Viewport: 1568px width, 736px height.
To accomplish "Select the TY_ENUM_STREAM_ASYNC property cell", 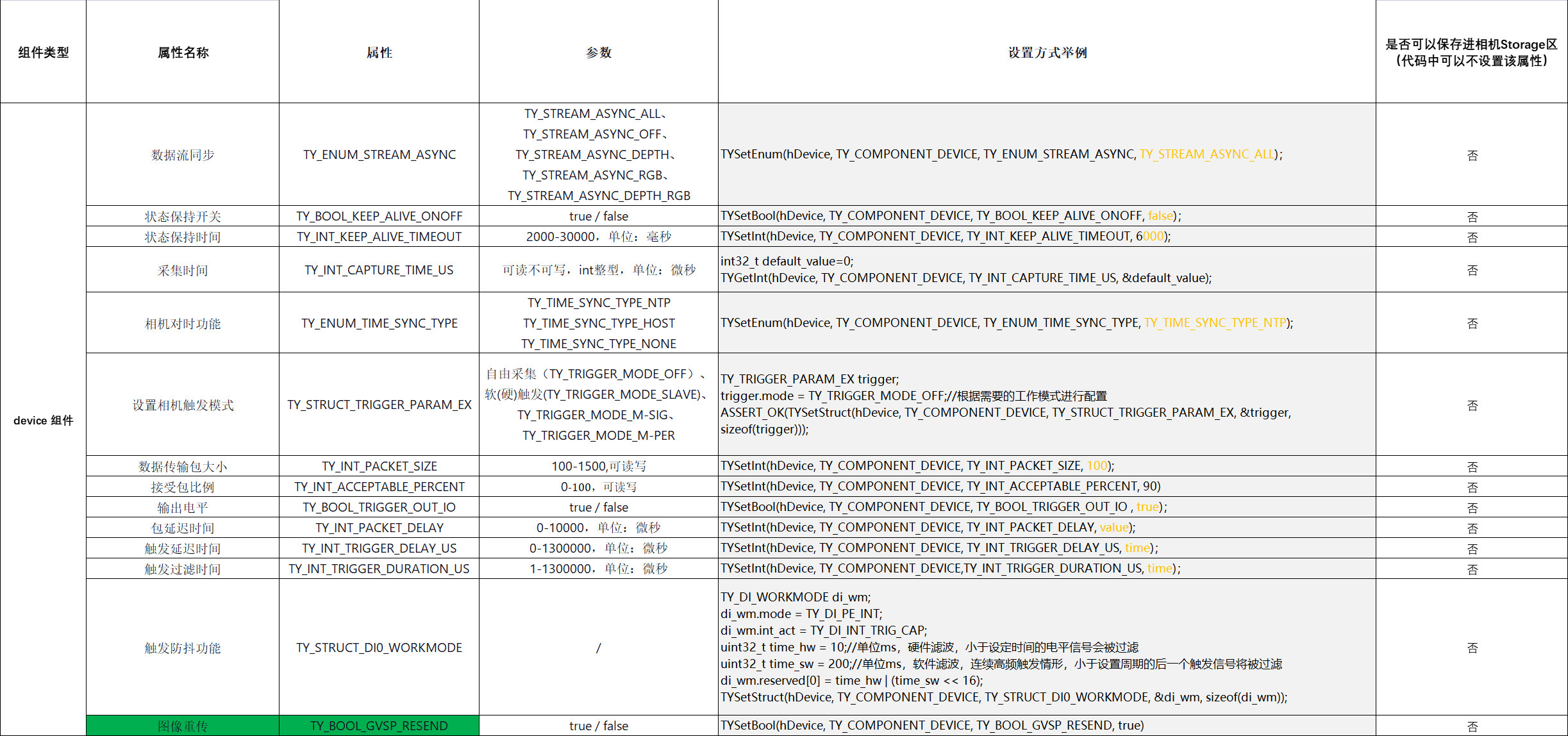I will tap(379, 155).
